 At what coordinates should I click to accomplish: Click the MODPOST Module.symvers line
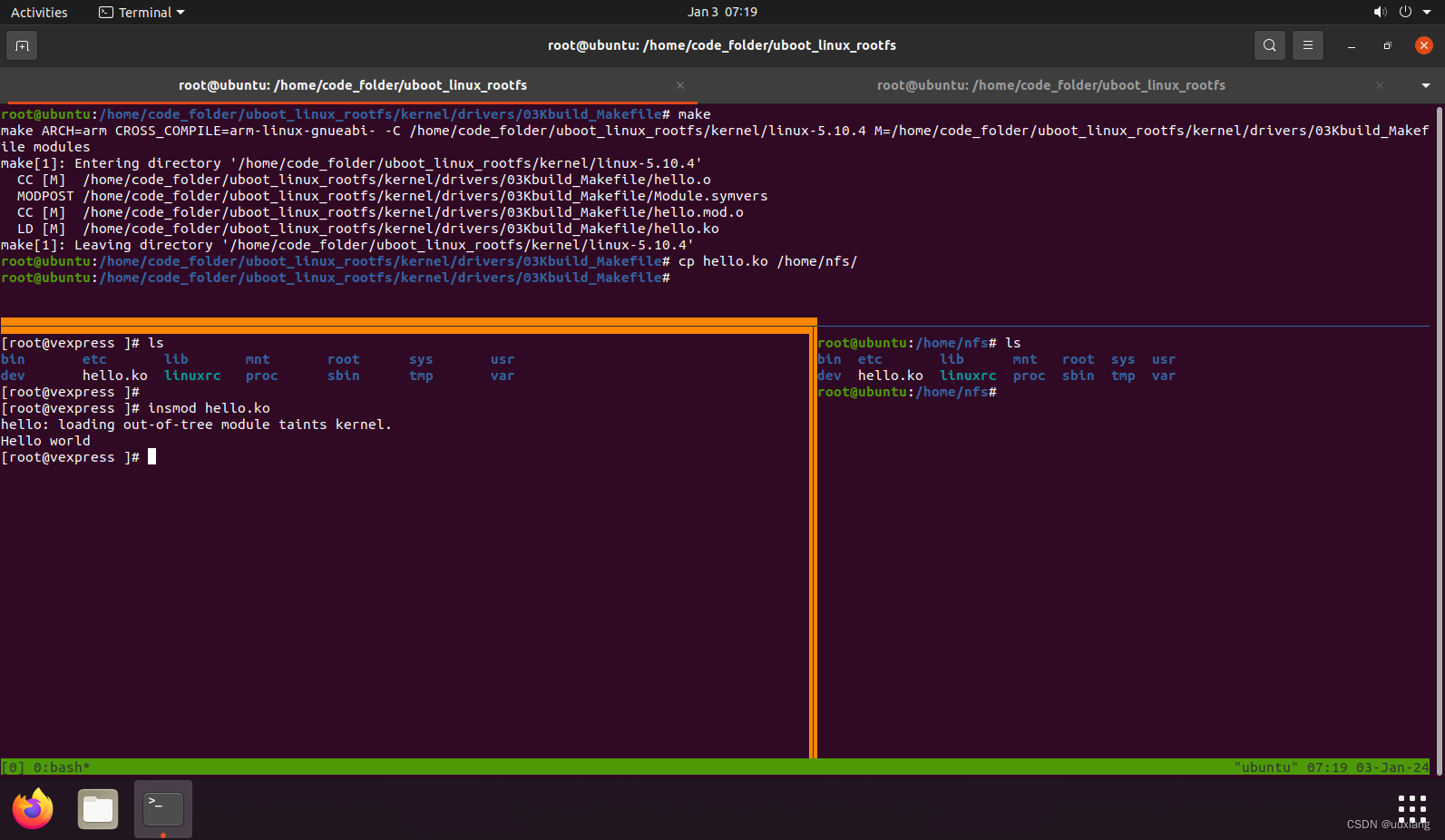[x=392, y=196]
